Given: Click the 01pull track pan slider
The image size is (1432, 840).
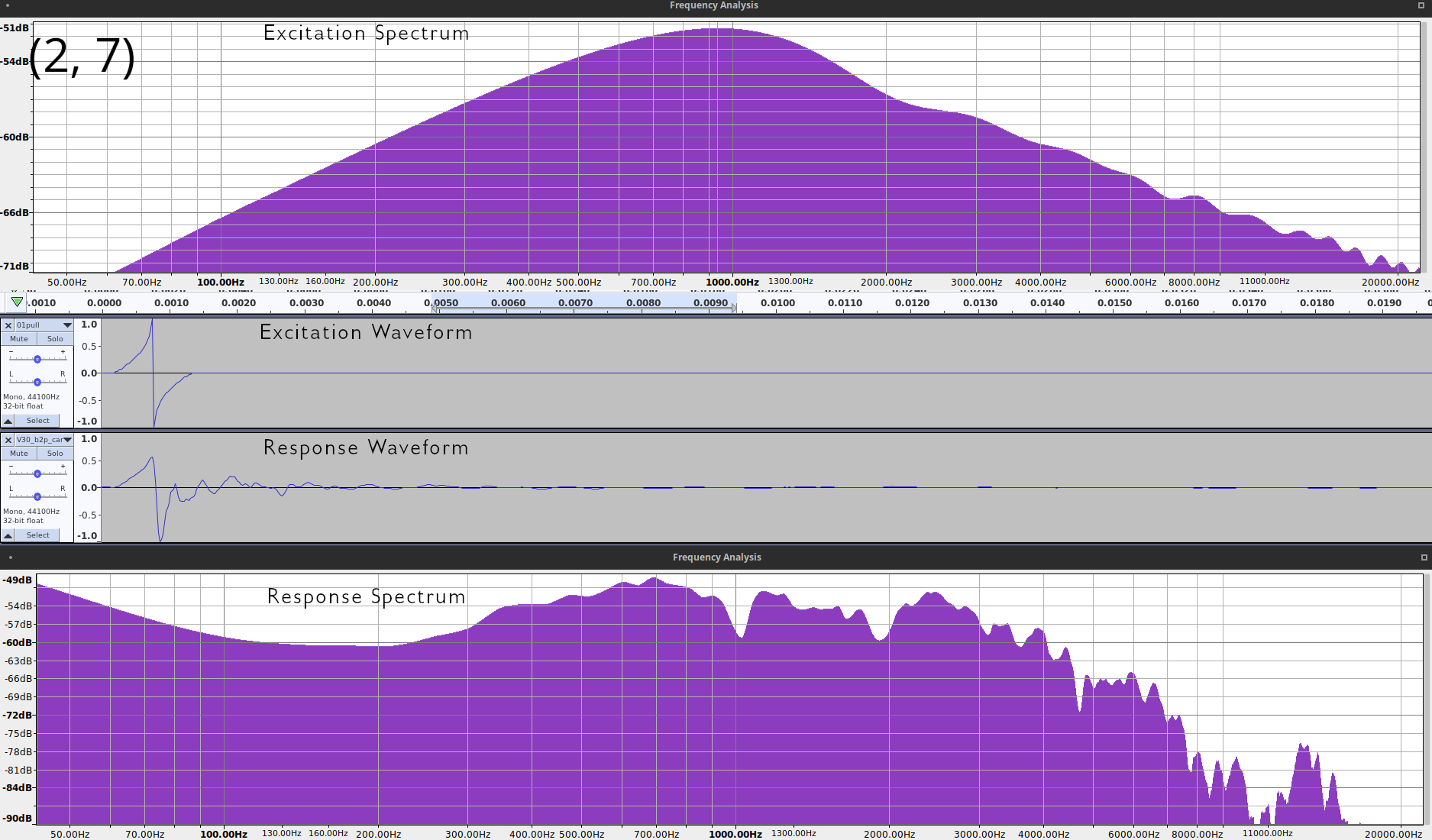Looking at the screenshot, I should pos(37,381).
